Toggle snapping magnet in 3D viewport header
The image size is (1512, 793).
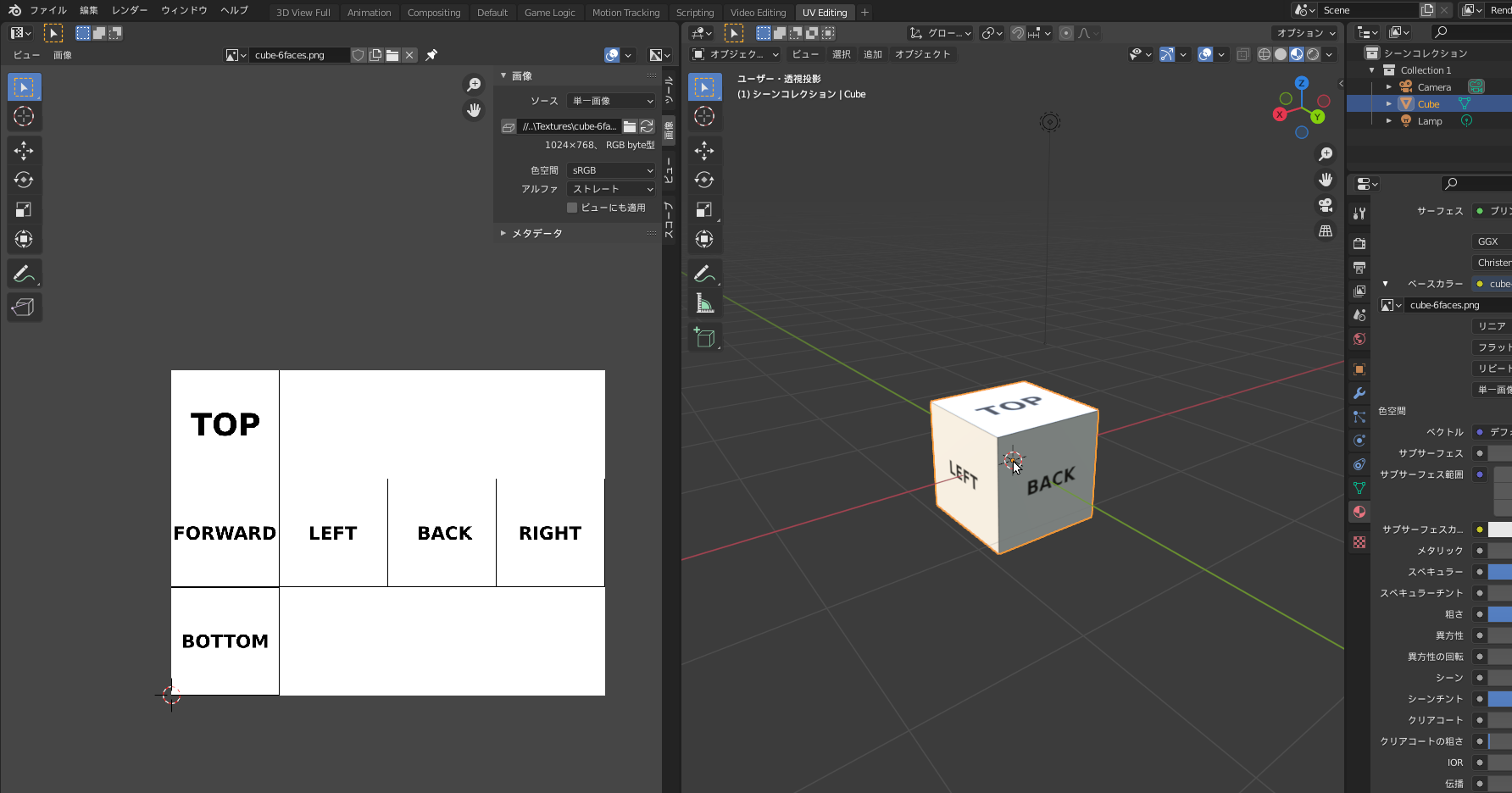[x=1018, y=33]
